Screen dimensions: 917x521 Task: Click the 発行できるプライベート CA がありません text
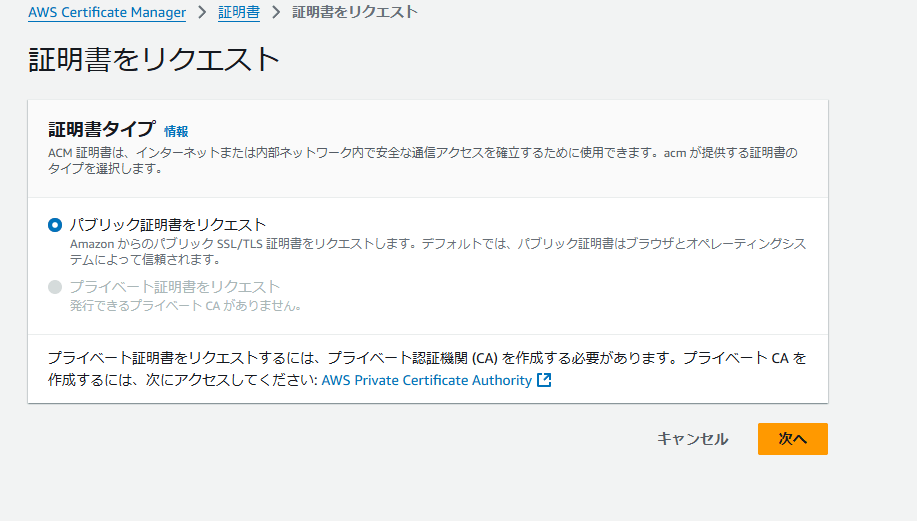pos(185,306)
